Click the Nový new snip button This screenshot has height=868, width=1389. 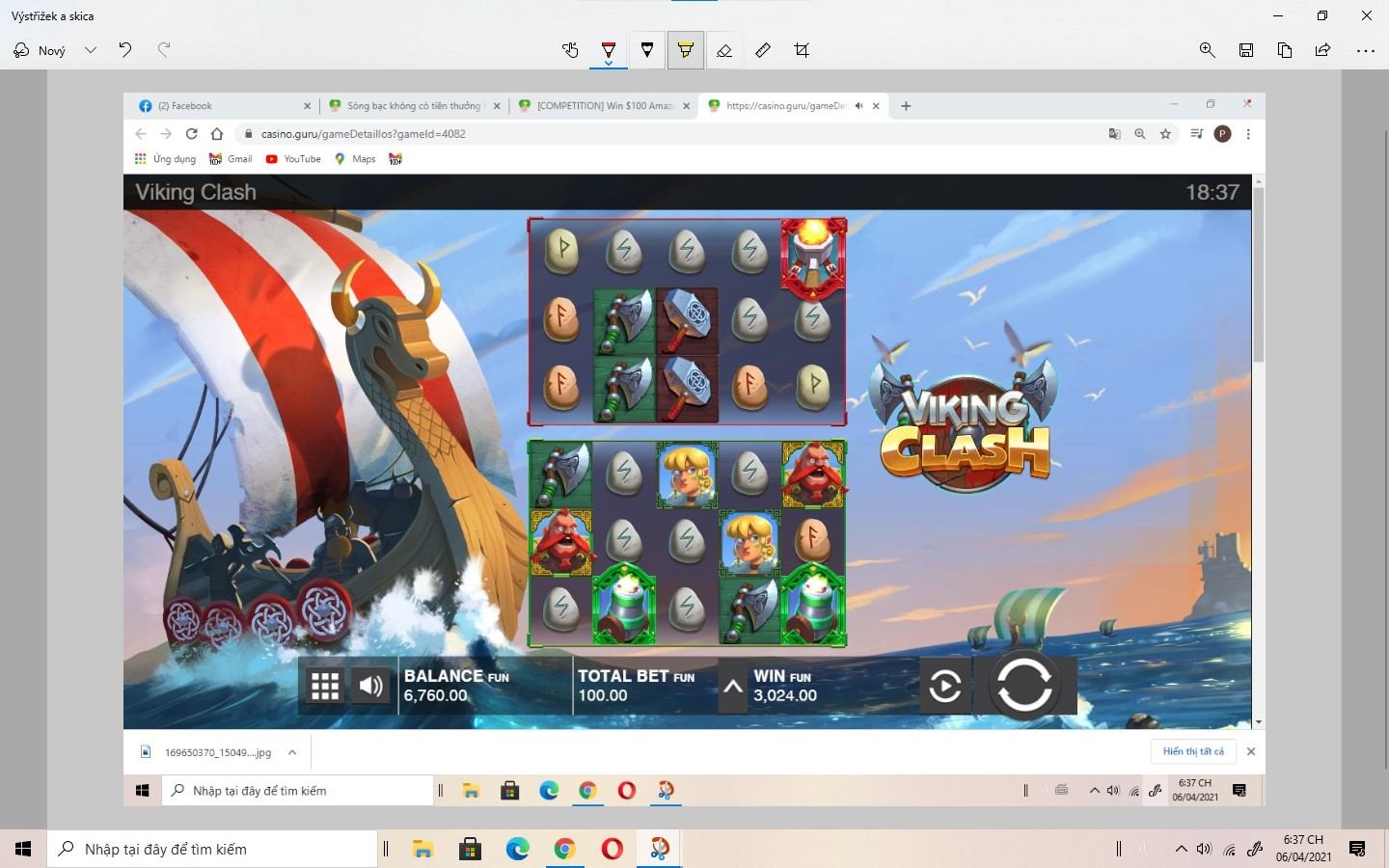coord(40,50)
